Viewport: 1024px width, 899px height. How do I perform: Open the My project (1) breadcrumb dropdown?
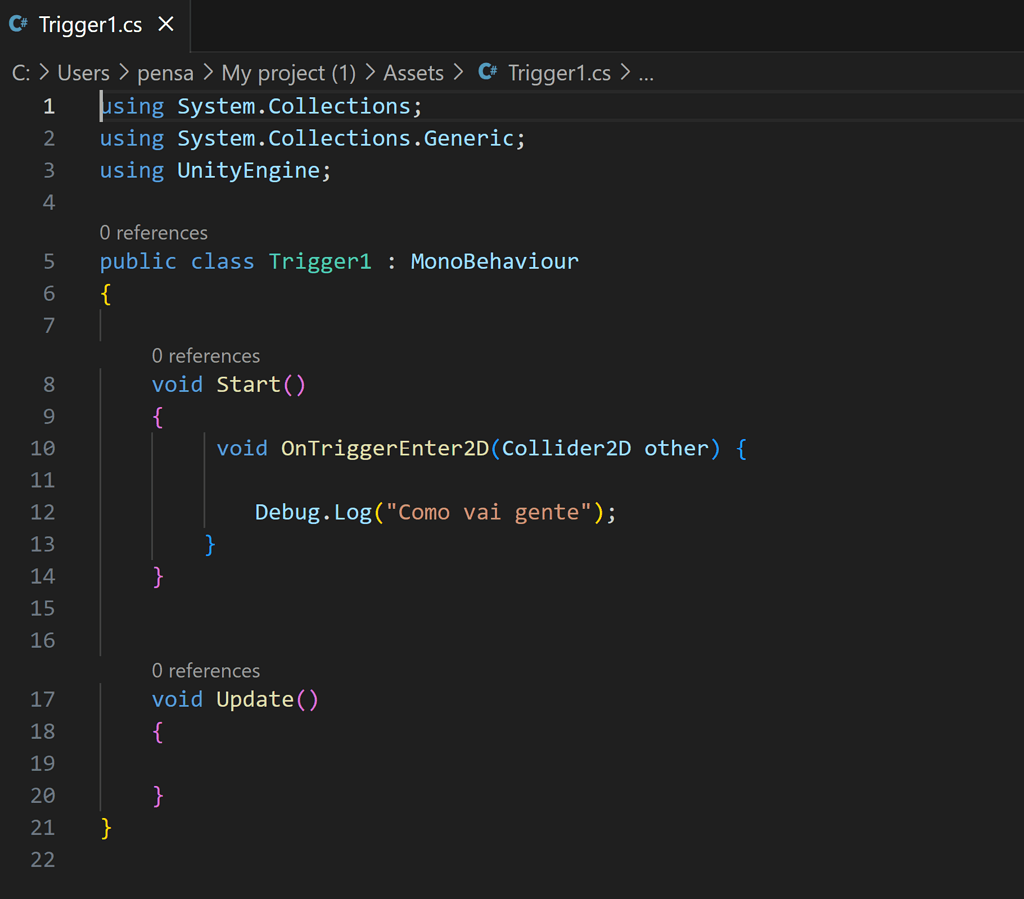(289, 72)
